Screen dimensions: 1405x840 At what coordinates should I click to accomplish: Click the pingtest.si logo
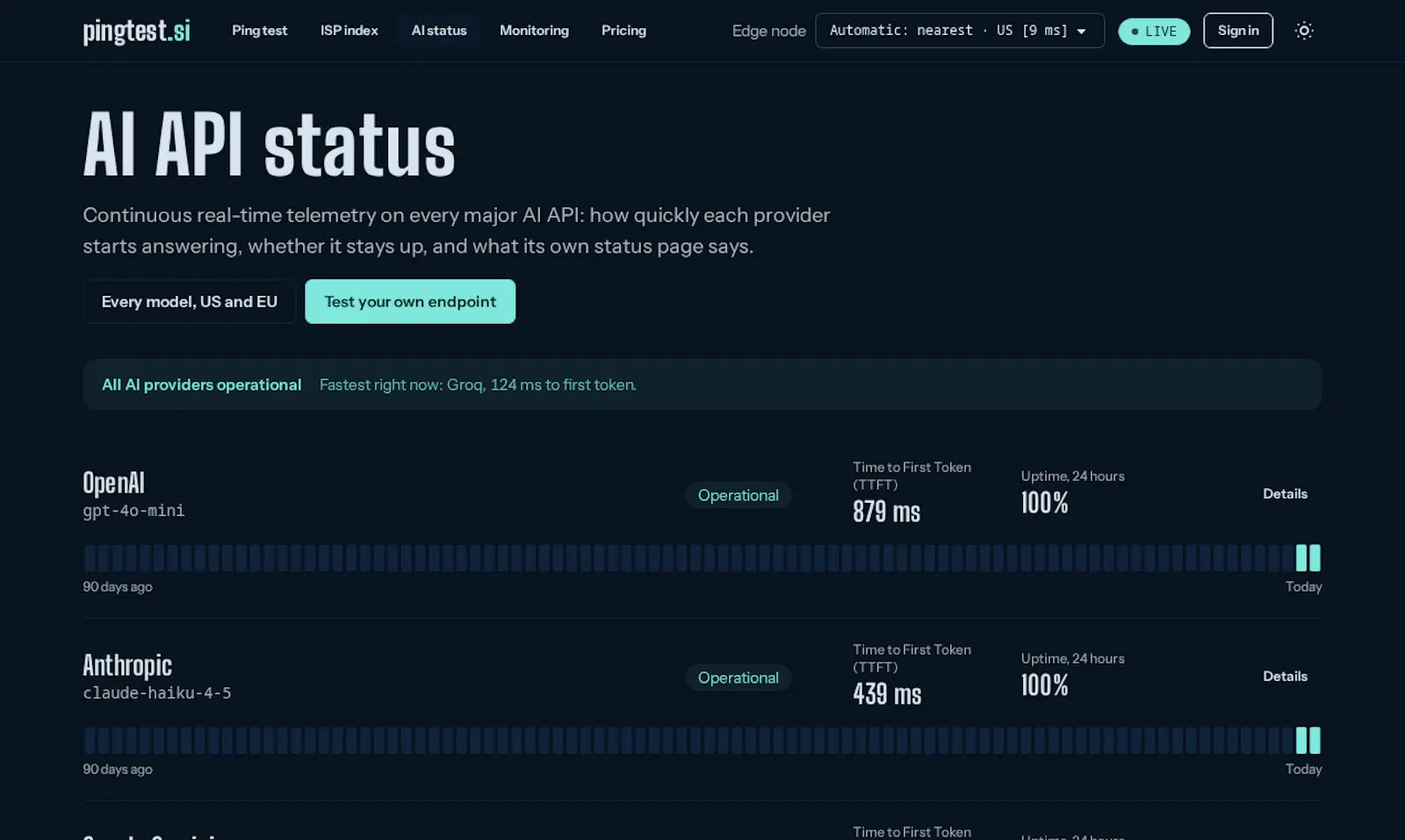pos(136,32)
